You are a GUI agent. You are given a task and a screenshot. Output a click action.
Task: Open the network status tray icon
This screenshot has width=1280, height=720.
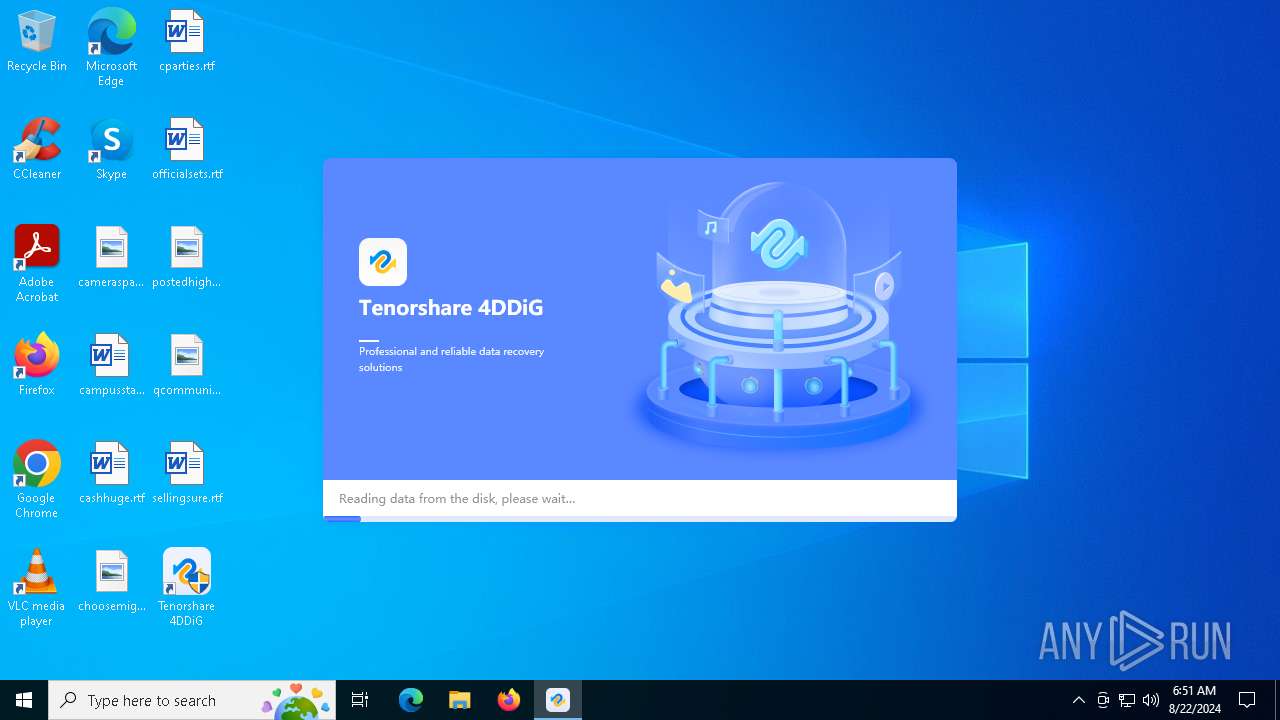(x=1127, y=700)
